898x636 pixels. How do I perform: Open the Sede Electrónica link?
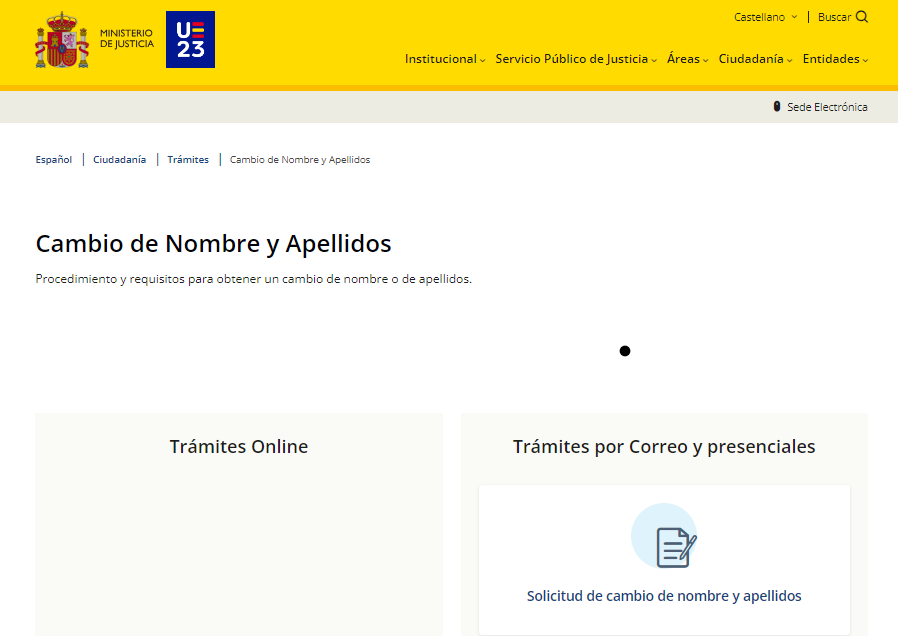pos(827,107)
